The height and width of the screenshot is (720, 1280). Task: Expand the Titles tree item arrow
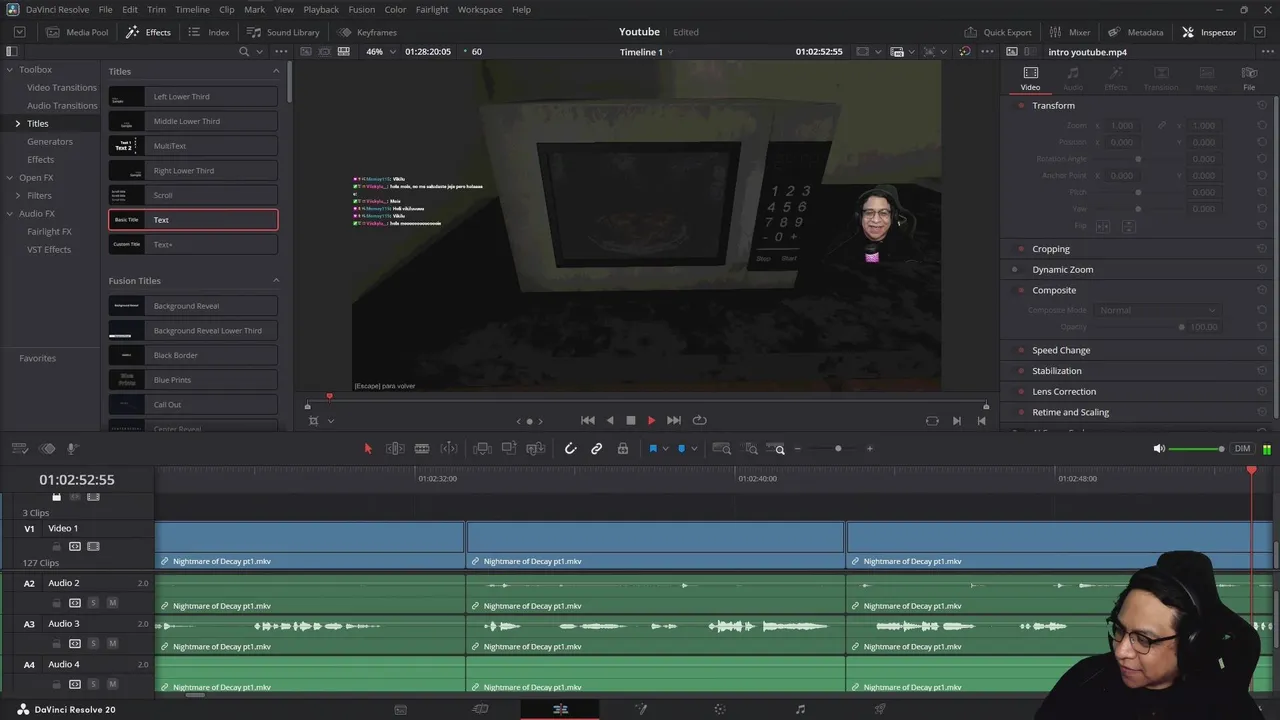click(x=17, y=124)
